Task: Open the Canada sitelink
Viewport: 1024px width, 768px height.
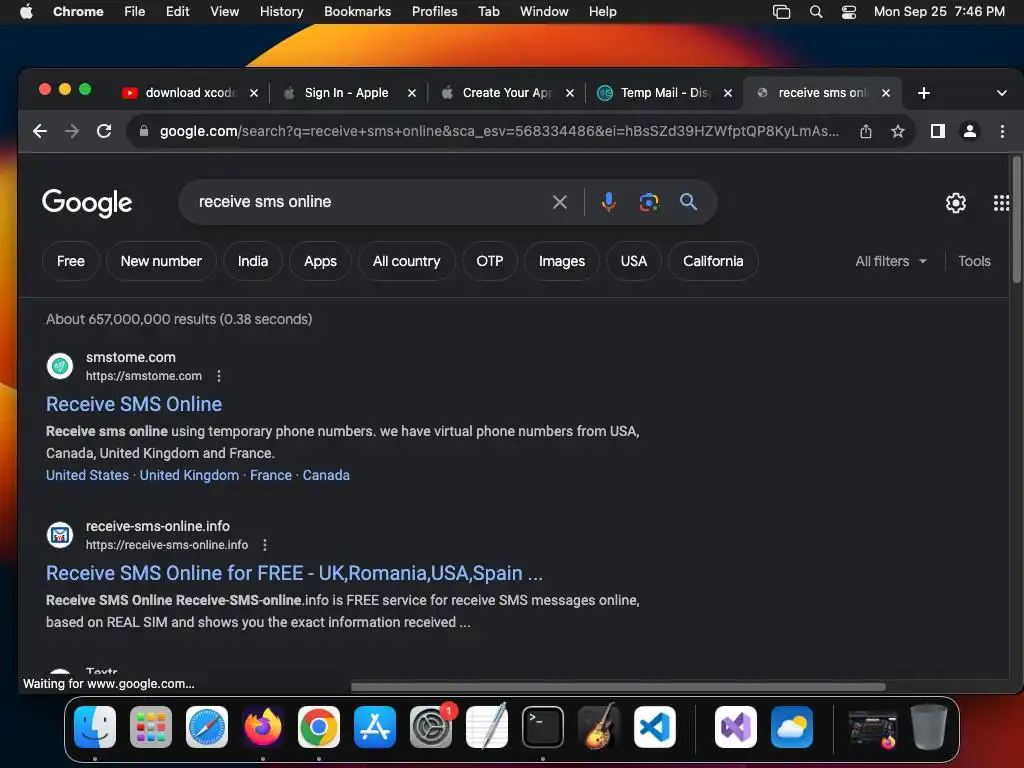Action: click(326, 475)
